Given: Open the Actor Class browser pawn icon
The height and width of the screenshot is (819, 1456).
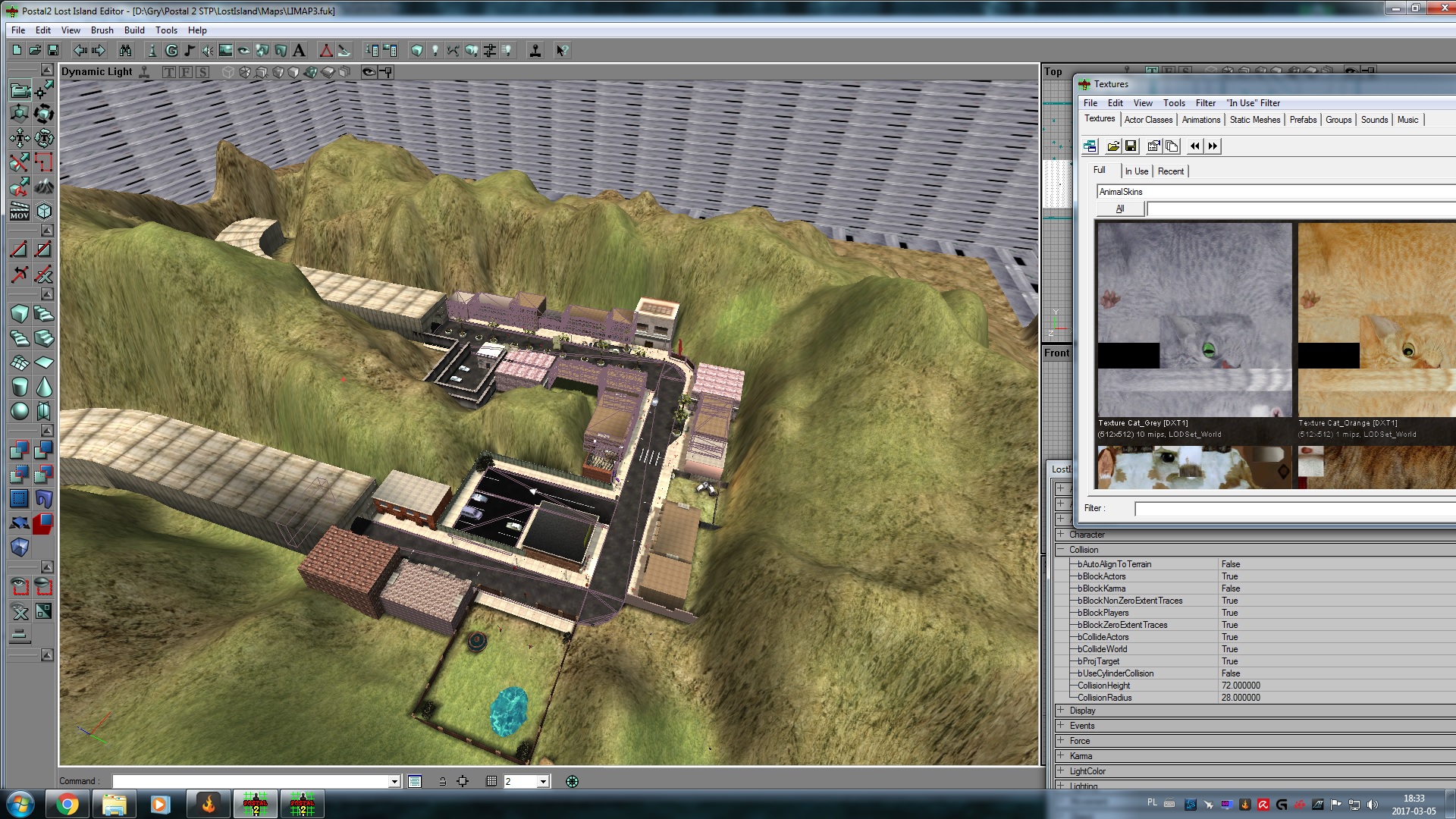Looking at the screenshot, I should (x=152, y=50).
